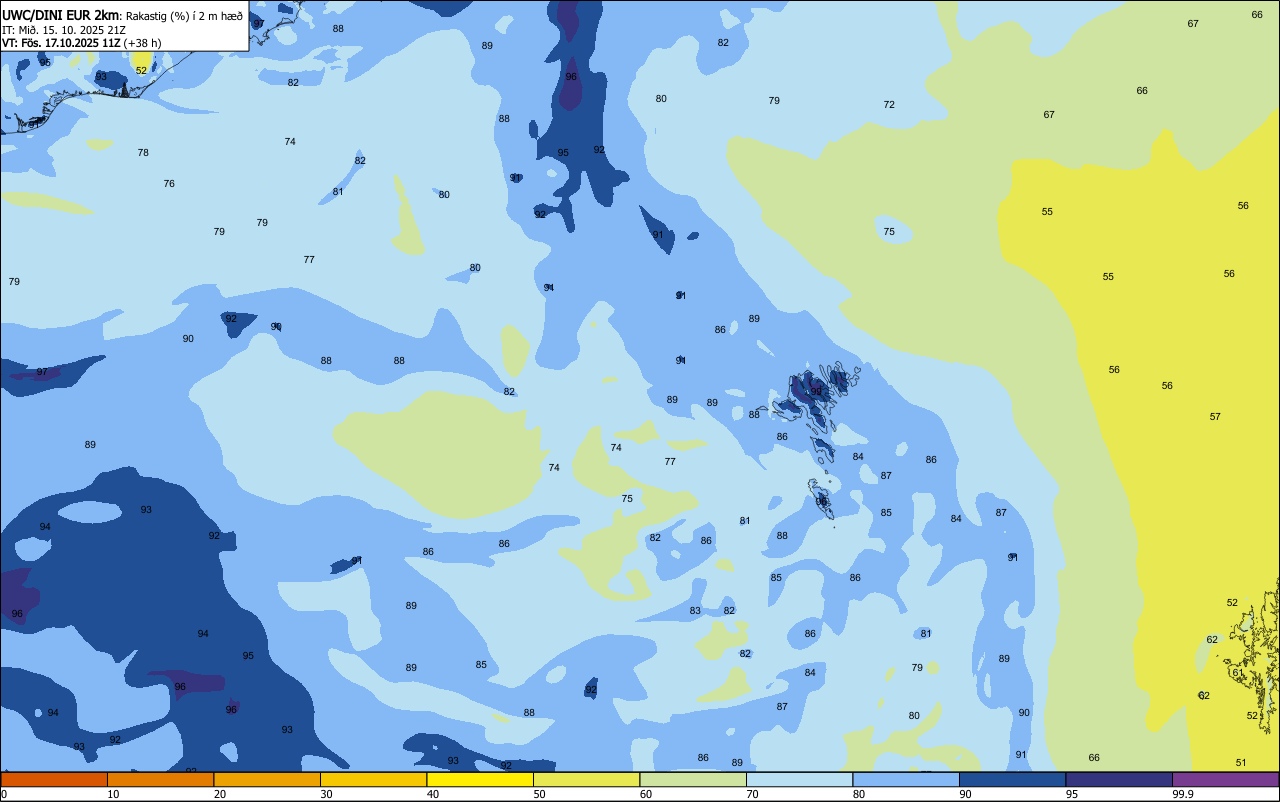The image size is (1280, 802).
Task: Click the pale blue 70–80 legend swatch
Action: coord(799,779)
